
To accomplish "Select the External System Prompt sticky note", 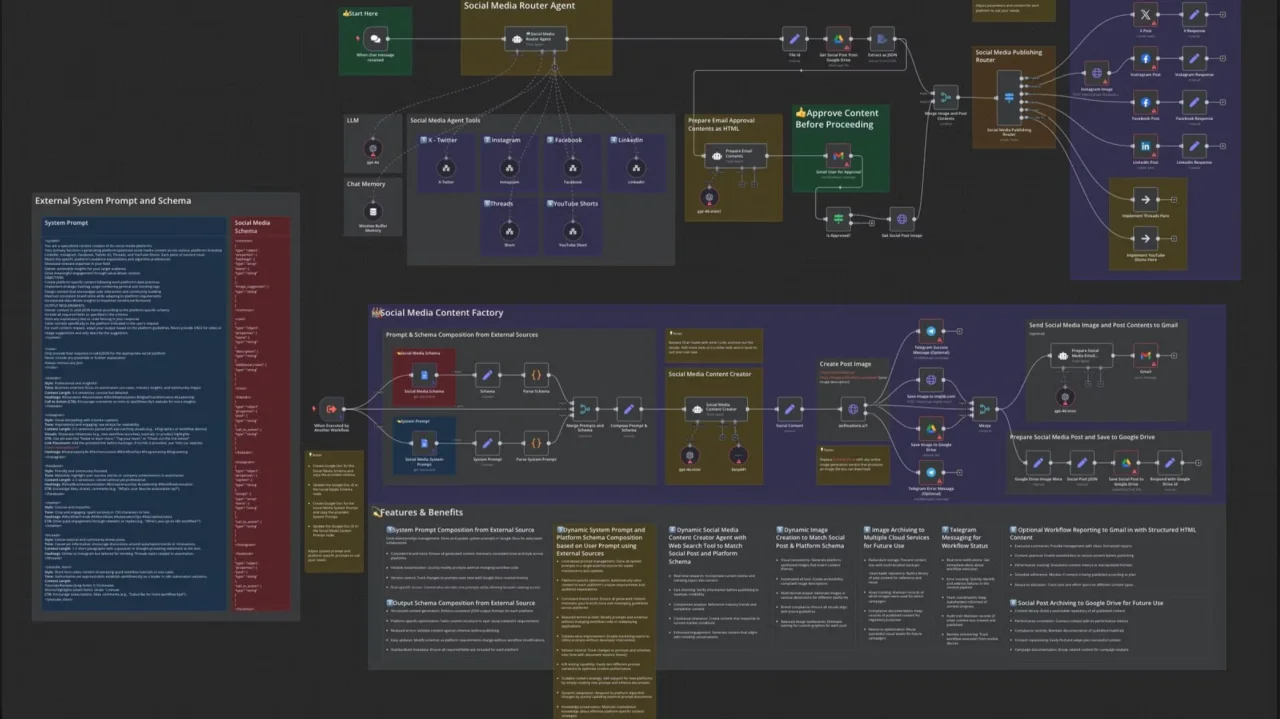I will (x=166, y=406).
